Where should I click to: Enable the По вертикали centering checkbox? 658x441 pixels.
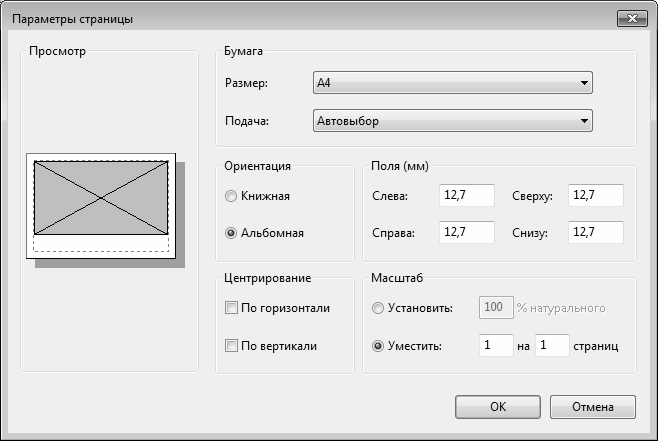click(231, 346)
